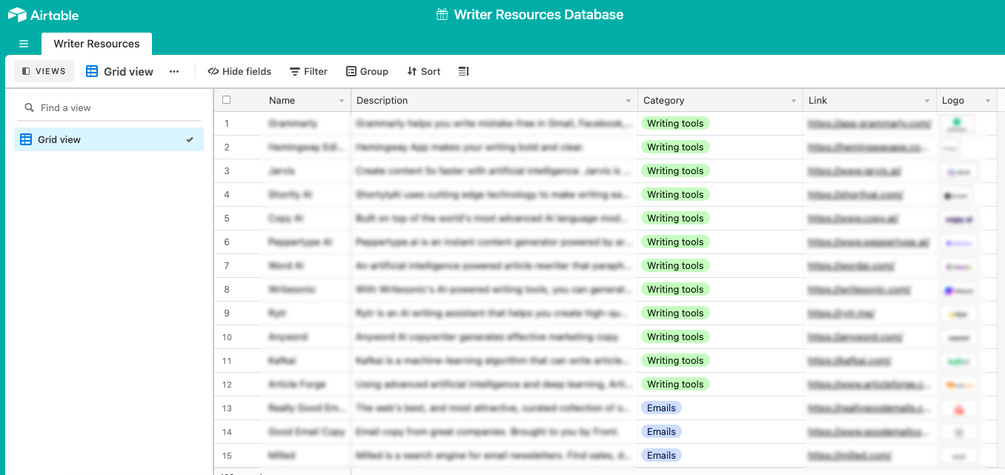1005x475 pixels.
Task: Select row 12 Writing tools category tag
Action: [676, 384]
